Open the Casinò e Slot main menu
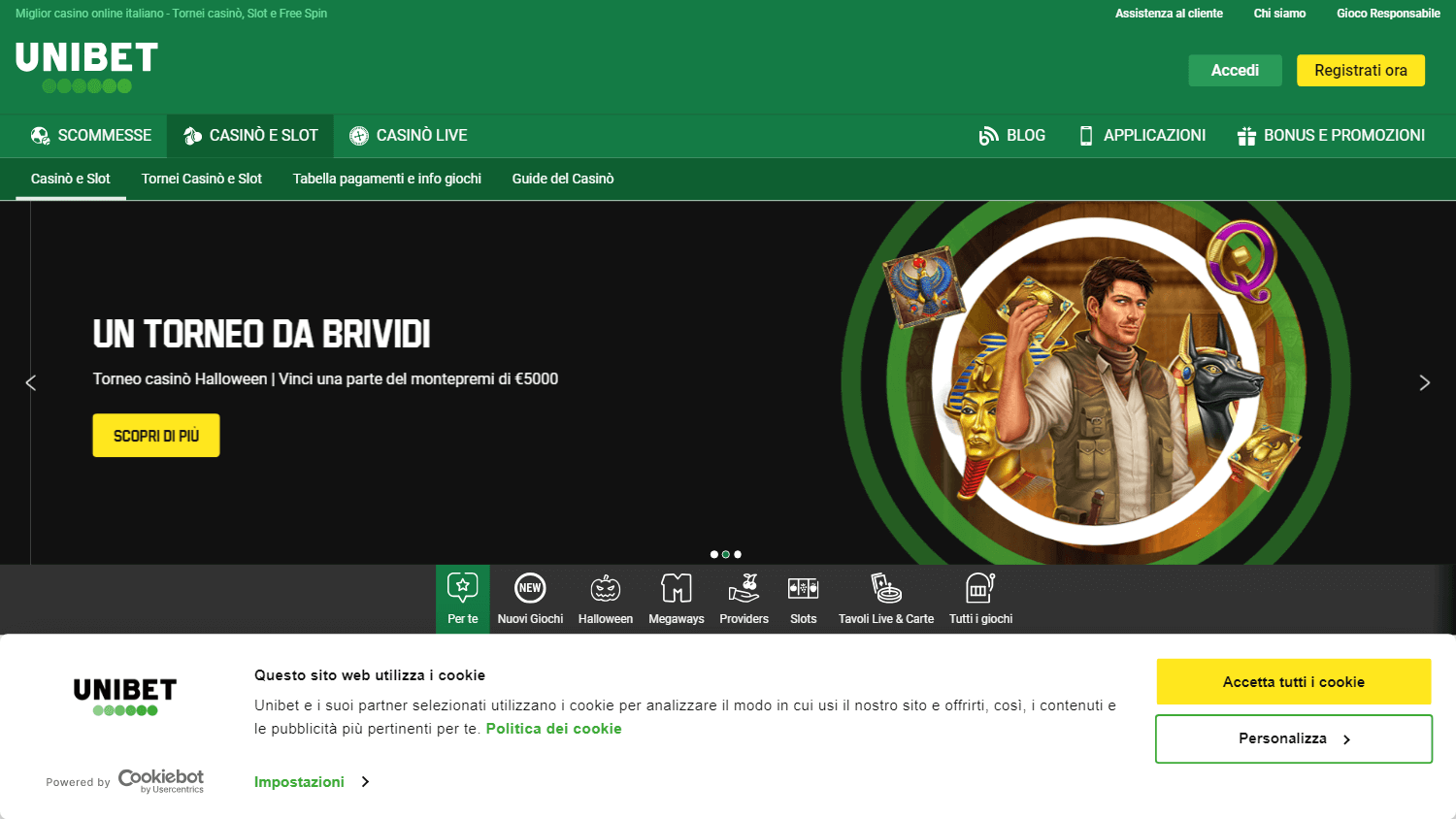1456x819 pixels. [250, 136]
